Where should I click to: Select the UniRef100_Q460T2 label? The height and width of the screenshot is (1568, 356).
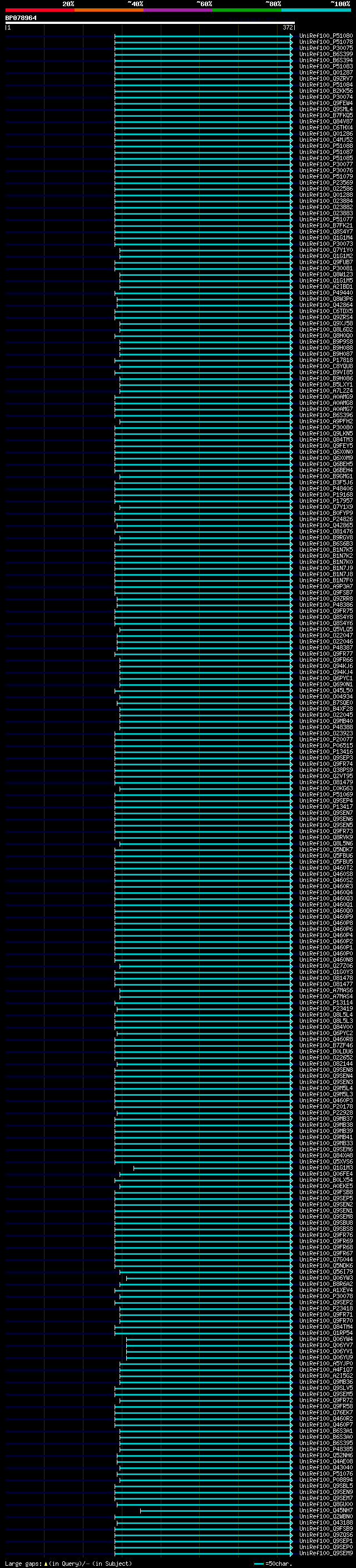(x=326, y=867)
